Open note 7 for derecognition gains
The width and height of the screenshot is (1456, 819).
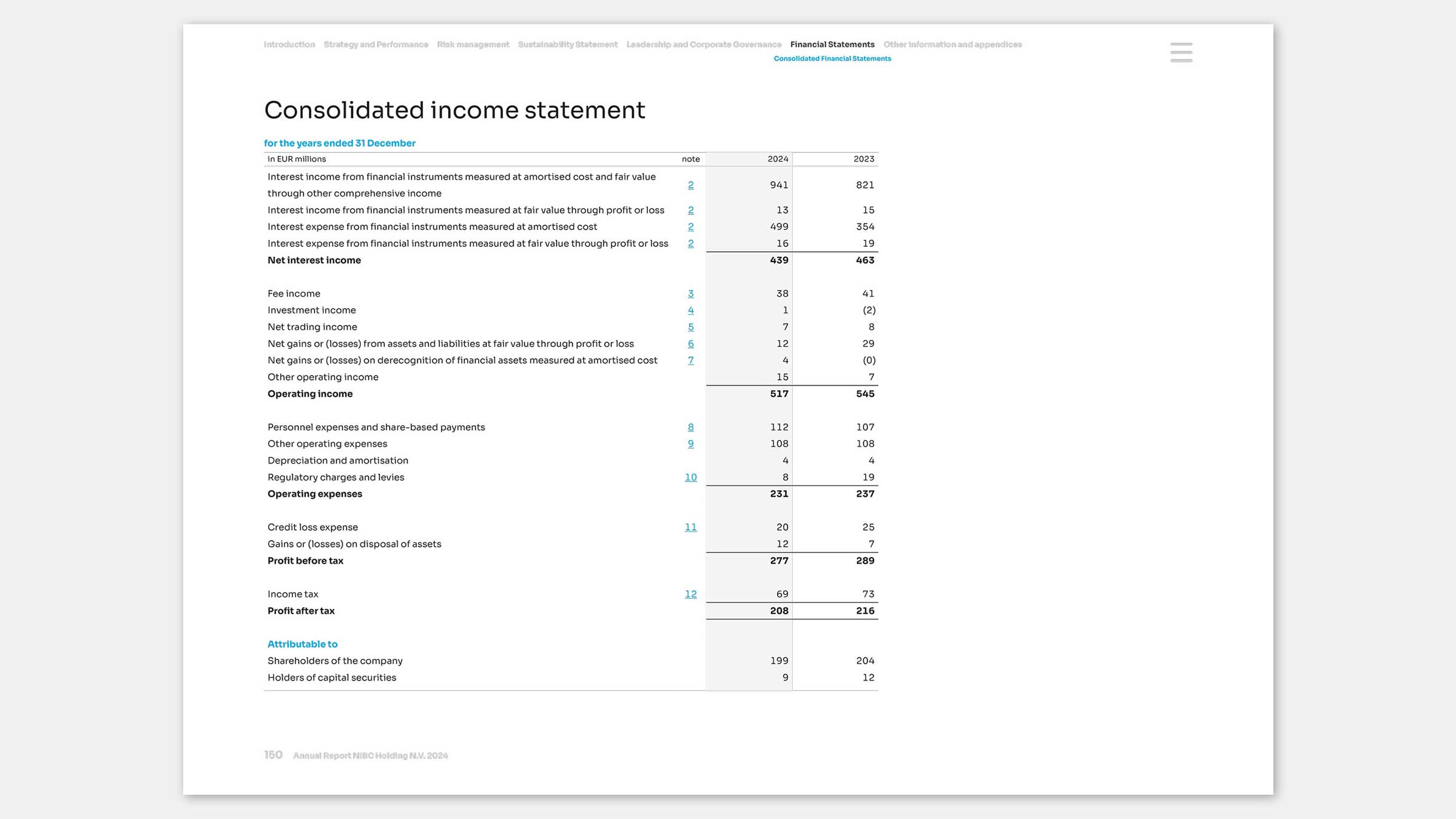pos(690,360)
